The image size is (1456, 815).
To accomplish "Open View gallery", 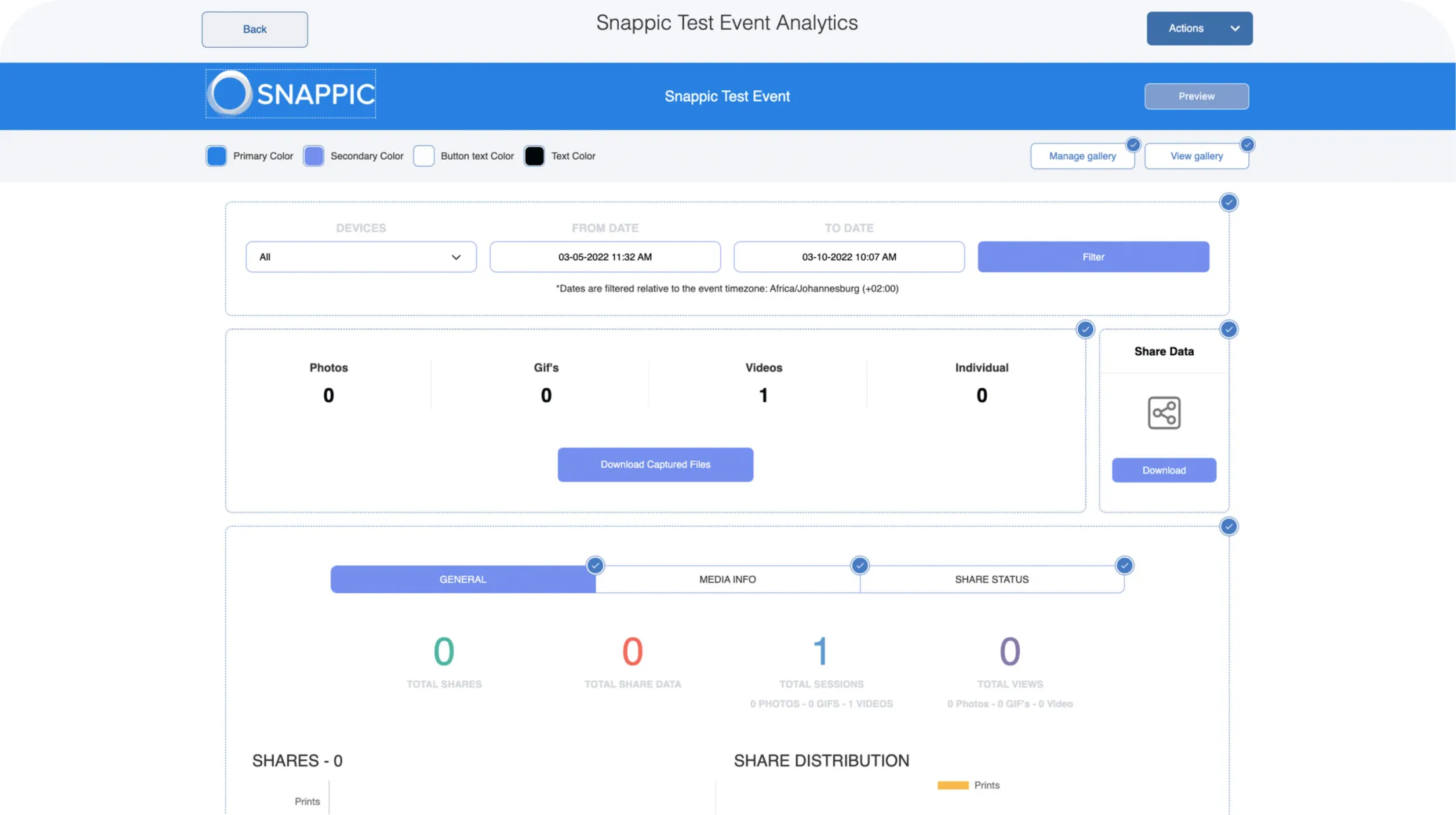I will 1196,156.
